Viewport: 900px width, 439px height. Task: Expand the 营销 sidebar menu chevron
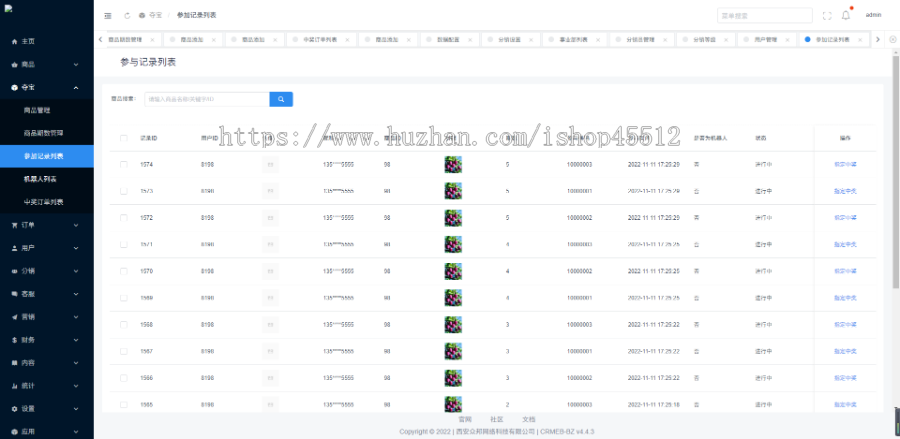tap(76, 317)
